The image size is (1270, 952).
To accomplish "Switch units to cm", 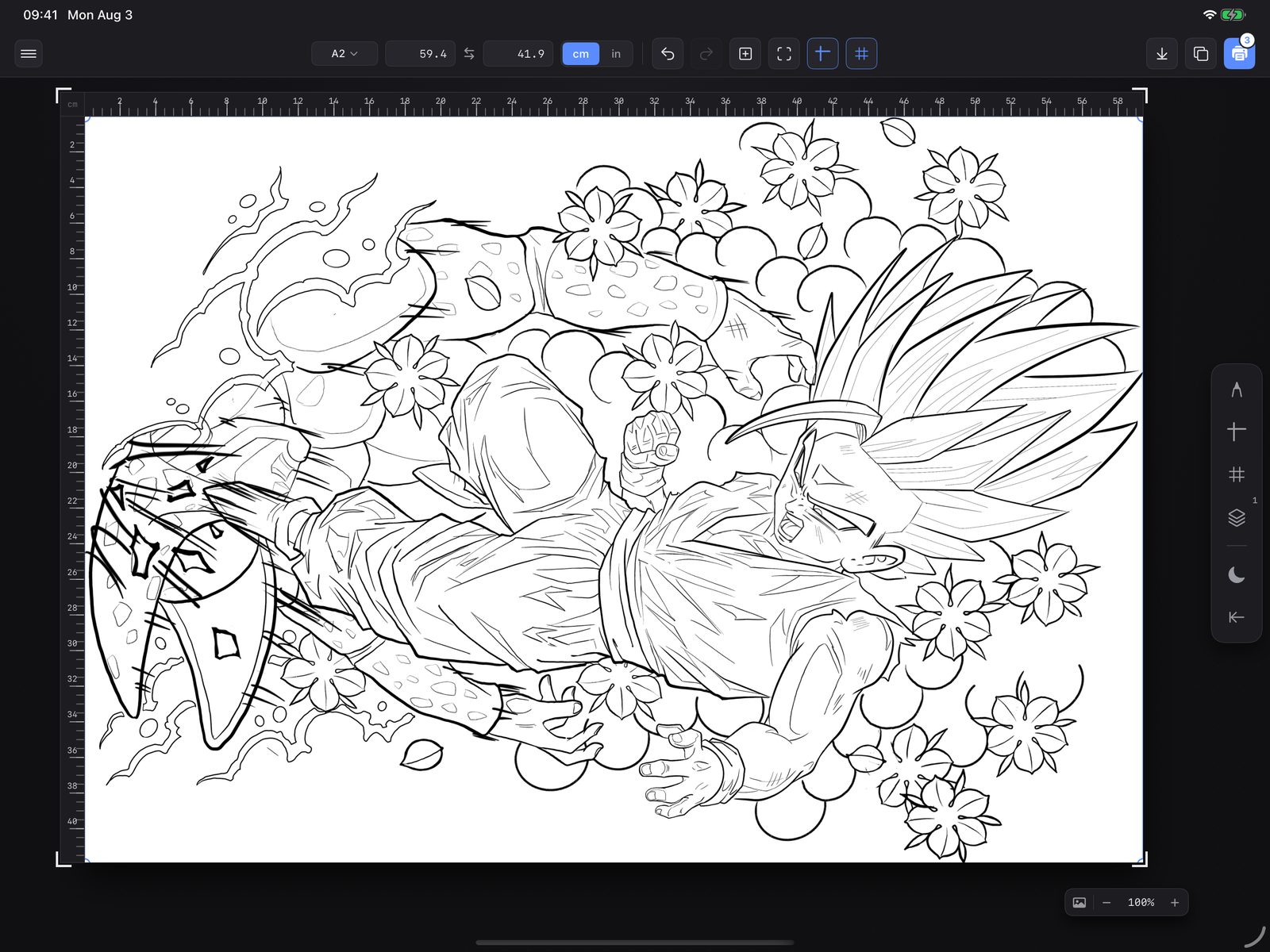I will pyautogui.click(x=581, y=54).
